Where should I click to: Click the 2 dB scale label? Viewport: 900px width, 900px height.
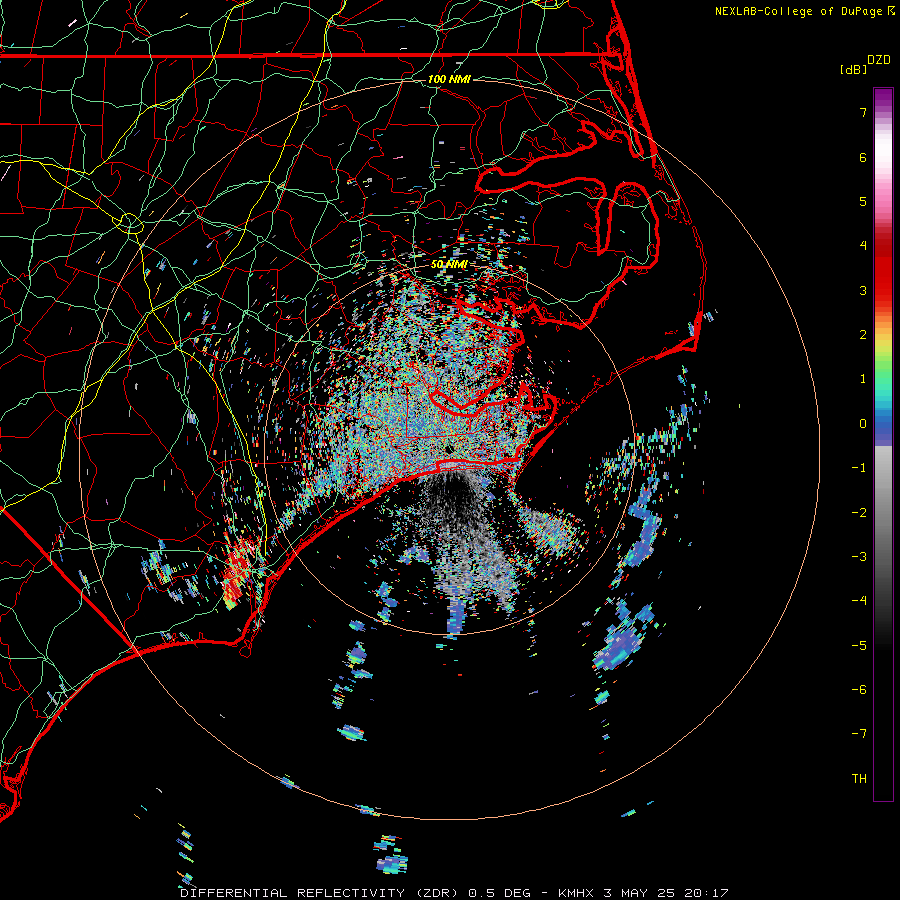(x=863, y=335)
